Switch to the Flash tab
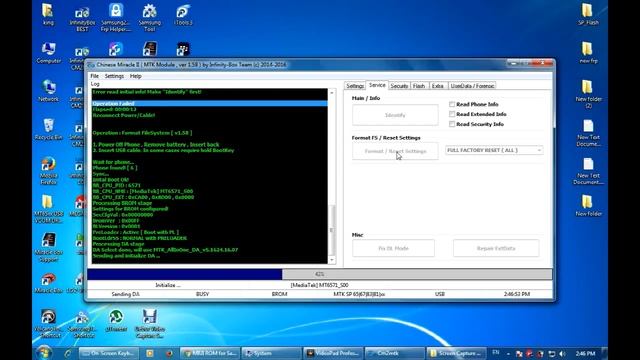 (x=419, y=86)
